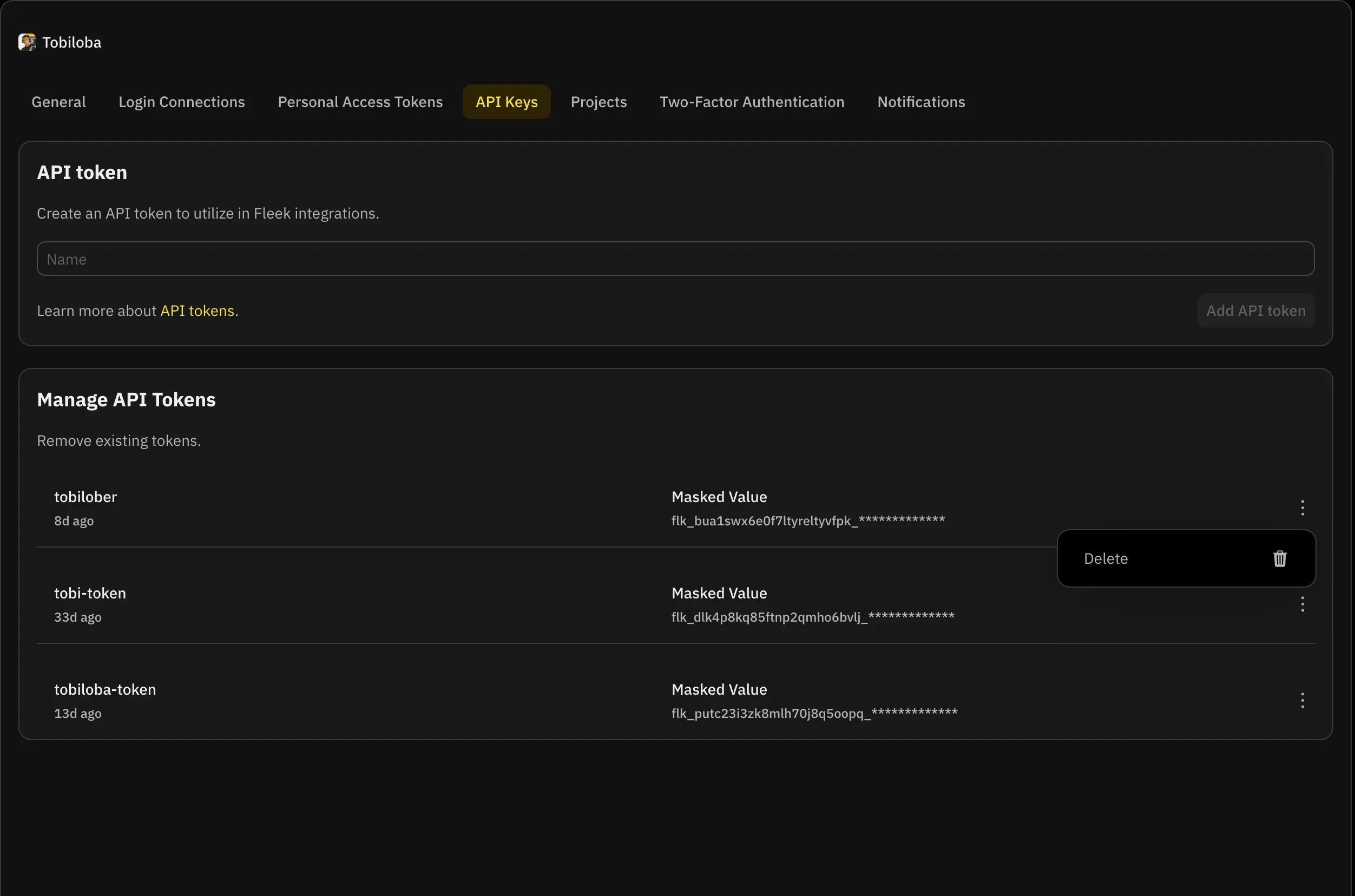The width and height of the screenshot is (1355, 896).
Task: Select Delete in the context menu
Action: click(1106, 559)
